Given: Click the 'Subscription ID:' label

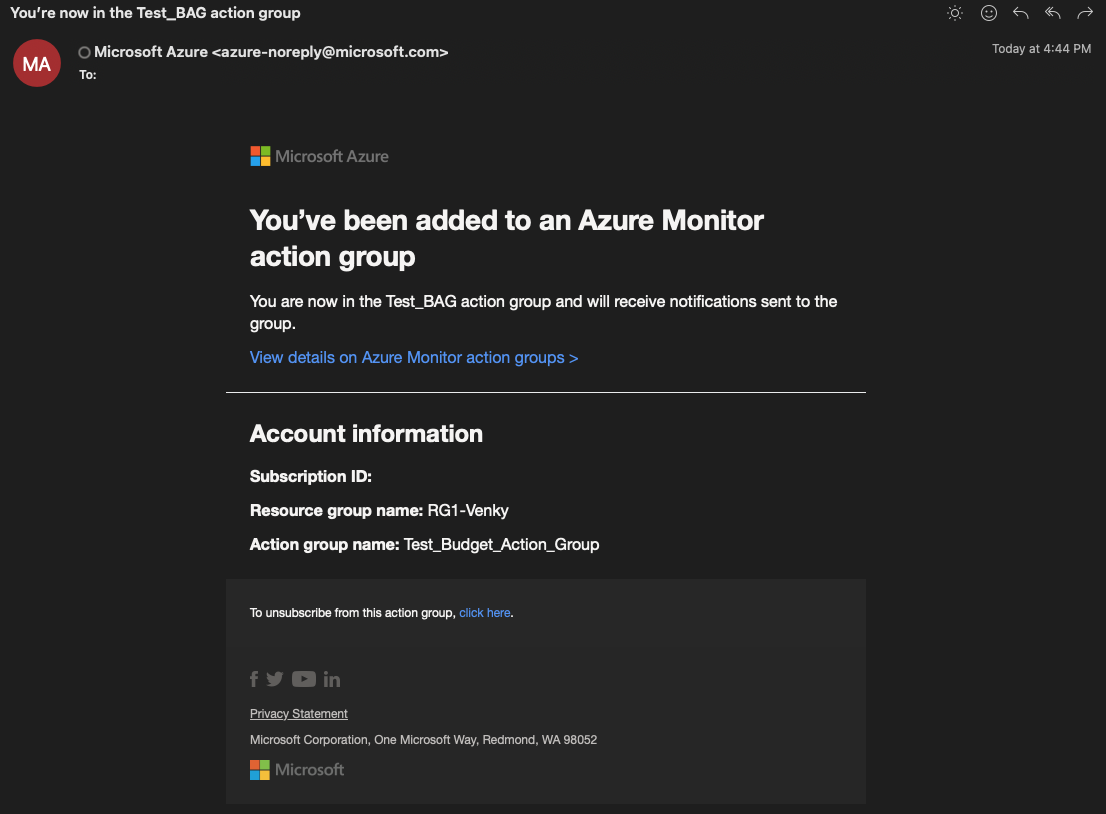Looking at the screenshot, I should click(310, 476).
